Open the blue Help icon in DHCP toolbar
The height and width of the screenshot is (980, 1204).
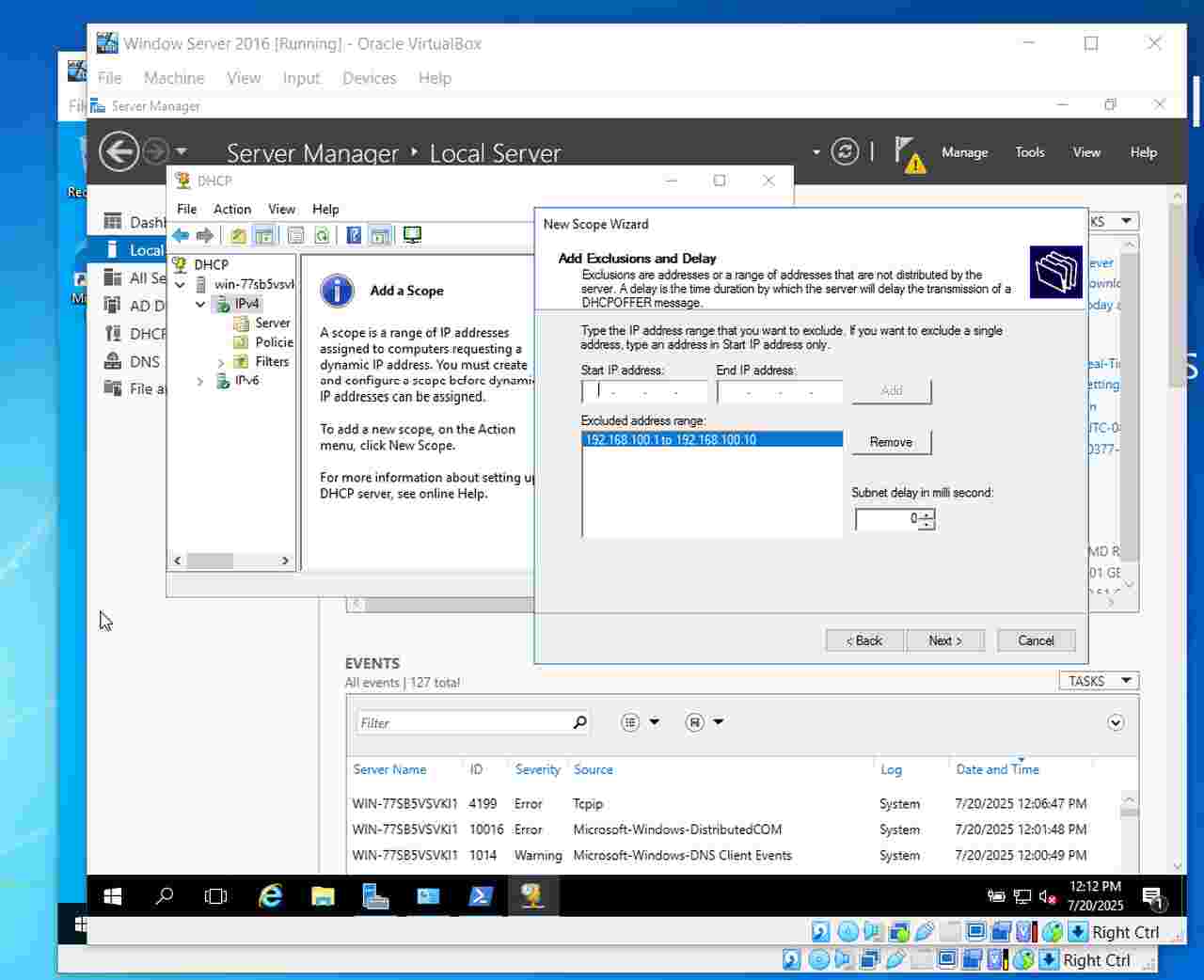(x=354, y=235)
